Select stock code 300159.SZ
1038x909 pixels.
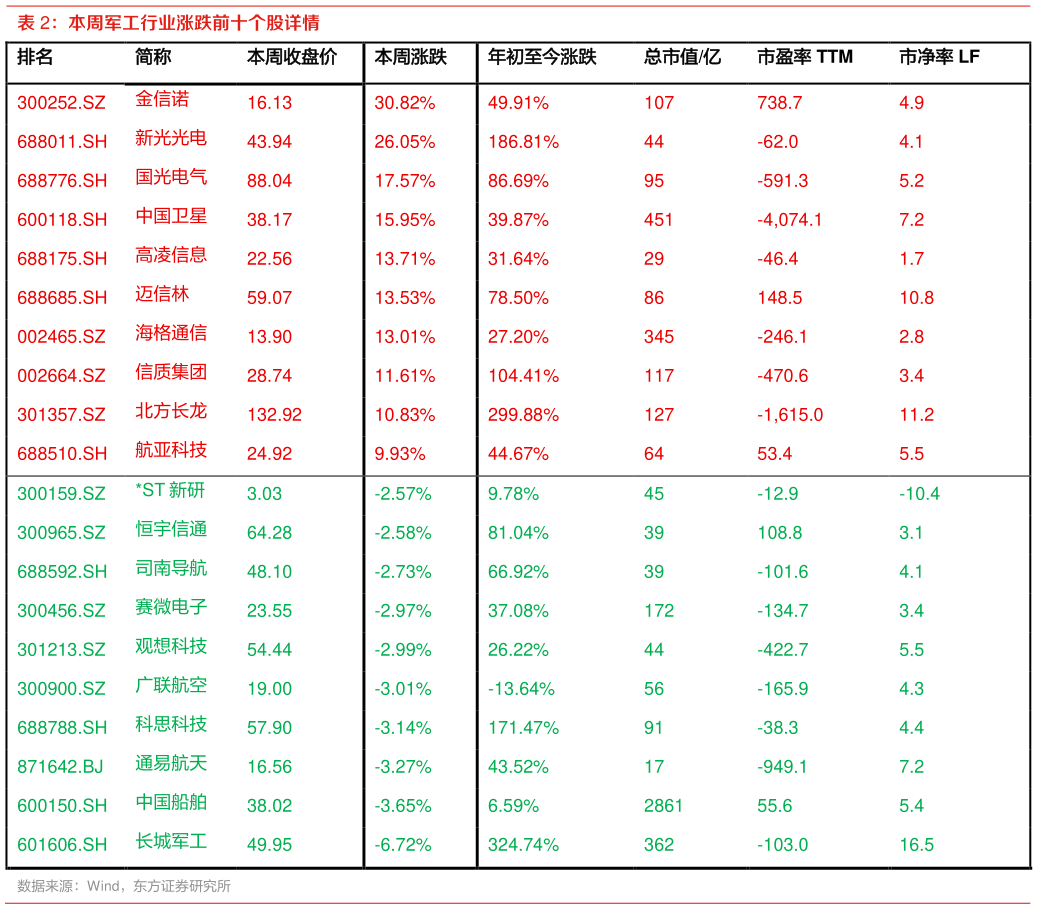pyautogui.click(x=62, y=495)
